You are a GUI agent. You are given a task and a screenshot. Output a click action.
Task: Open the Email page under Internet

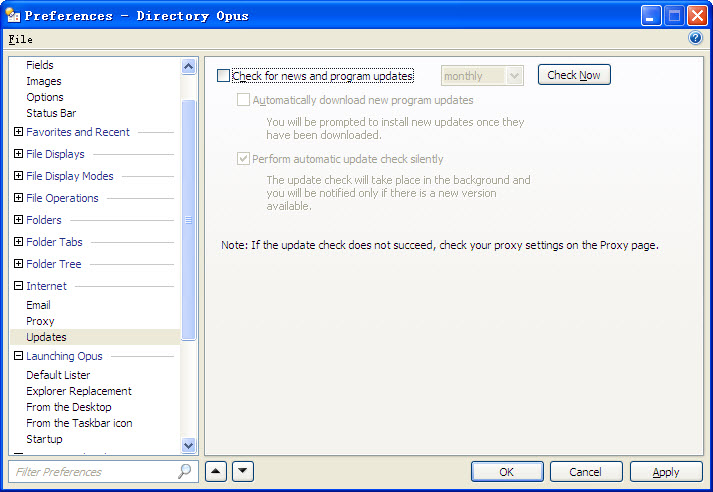tap(38, 305)
